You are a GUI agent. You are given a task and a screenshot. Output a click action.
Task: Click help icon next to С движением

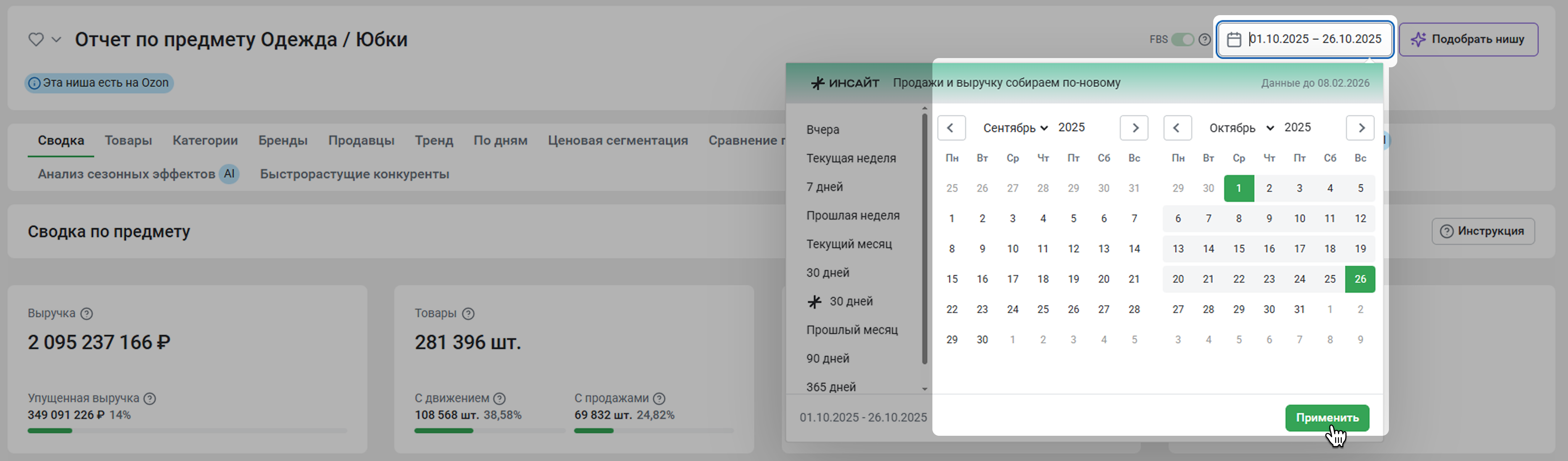point(499,398)
